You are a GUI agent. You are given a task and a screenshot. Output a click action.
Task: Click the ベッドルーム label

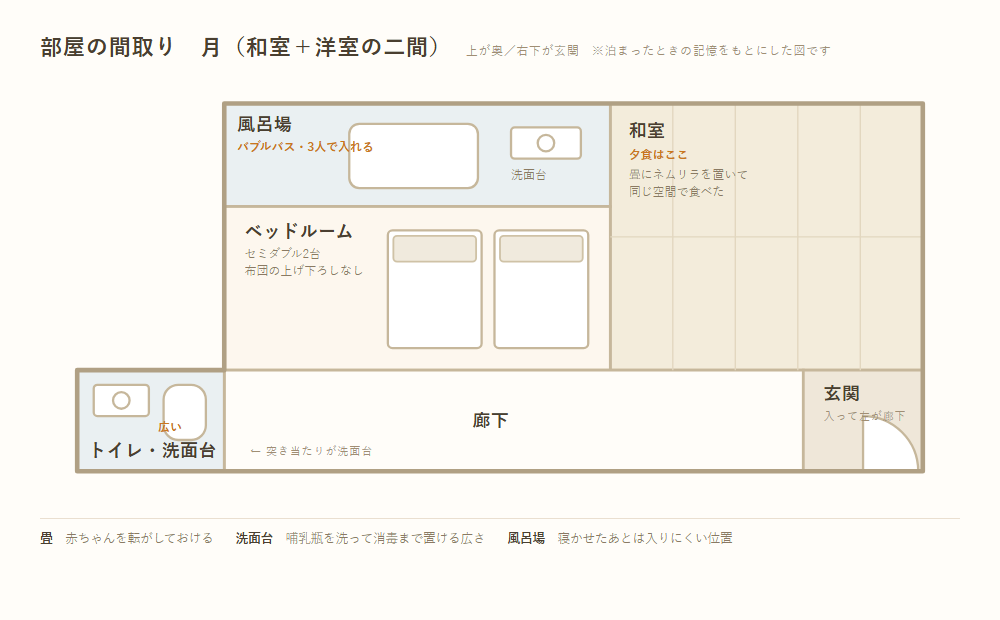click(x=298, y=231)
